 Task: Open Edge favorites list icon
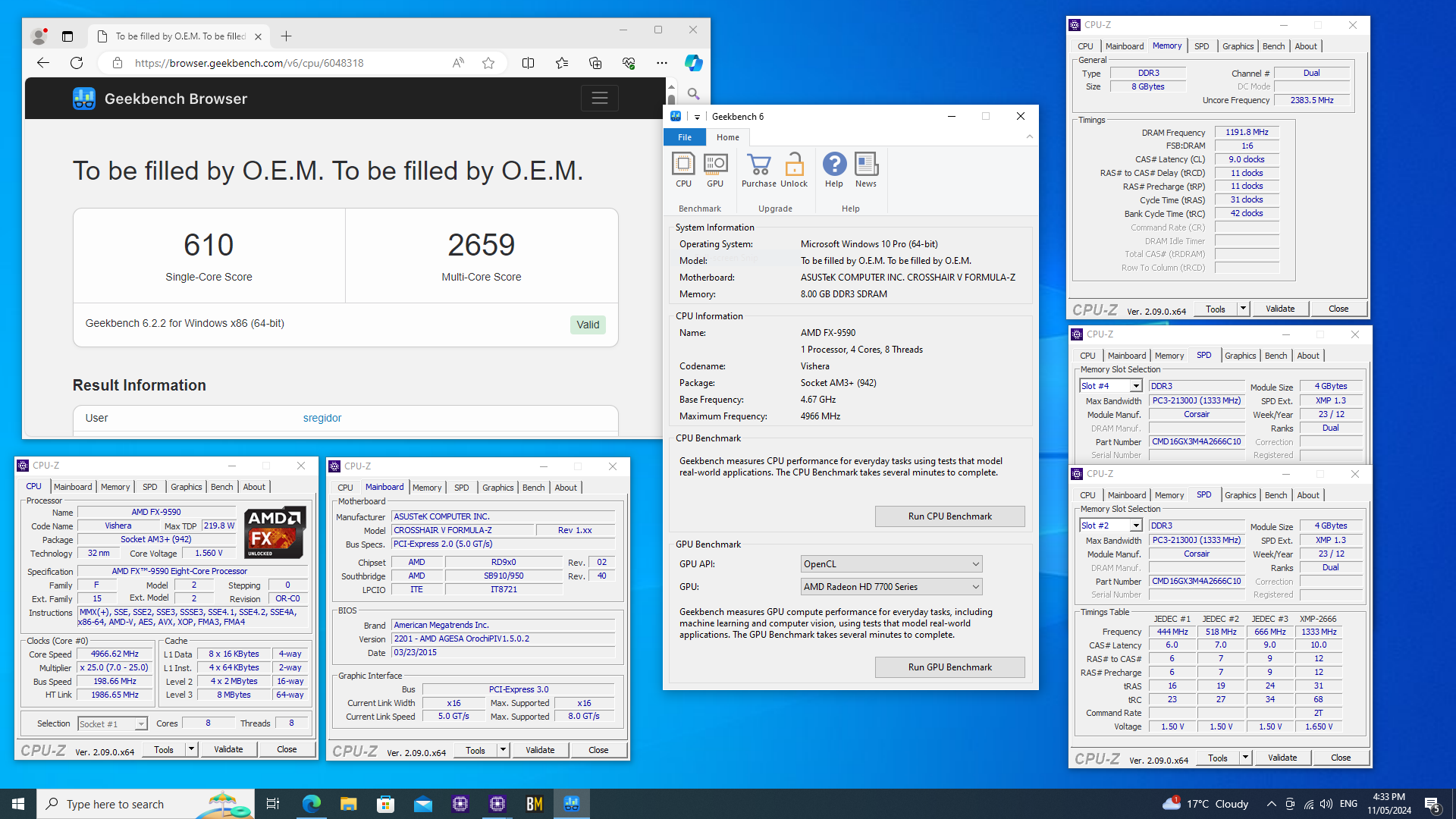tap(562, 63)
